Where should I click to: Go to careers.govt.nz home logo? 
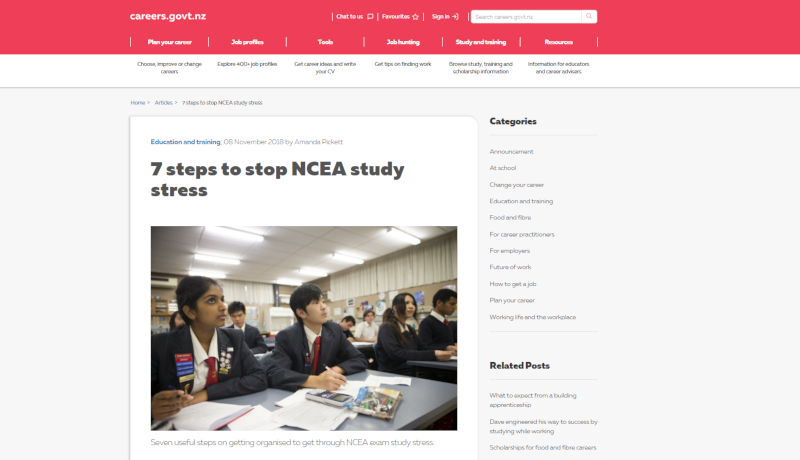click(168, 16)
